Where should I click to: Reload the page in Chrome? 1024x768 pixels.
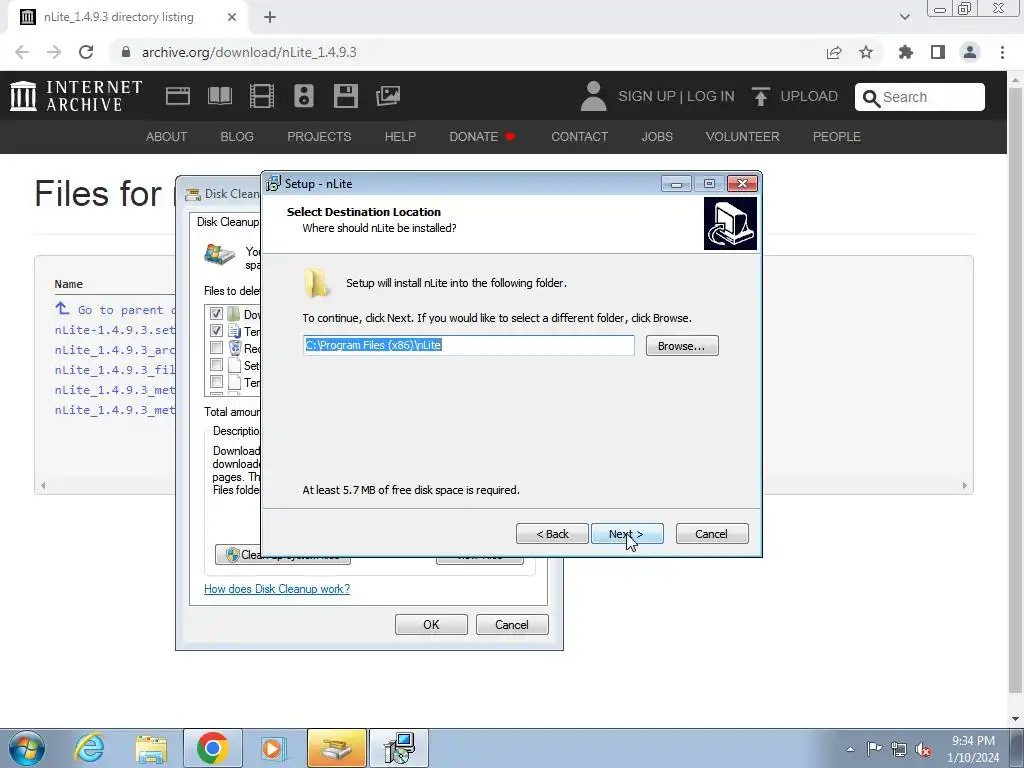(x=86, y=52)
